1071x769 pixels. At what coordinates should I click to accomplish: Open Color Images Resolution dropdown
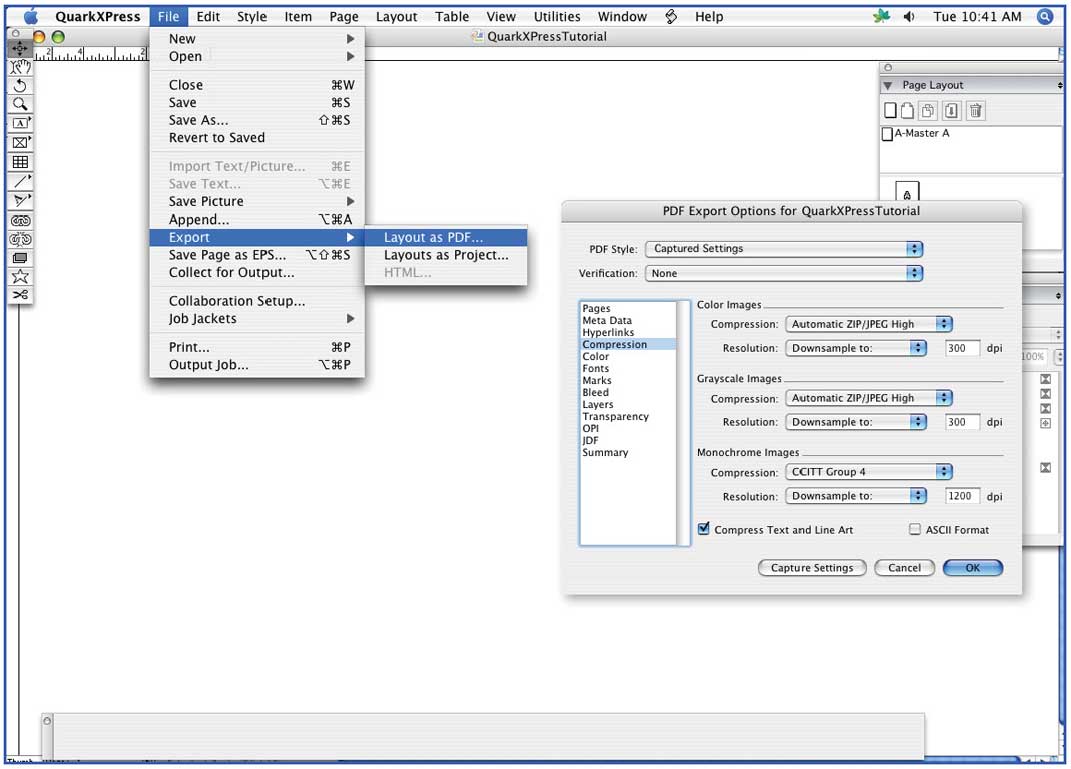[856, 348]
